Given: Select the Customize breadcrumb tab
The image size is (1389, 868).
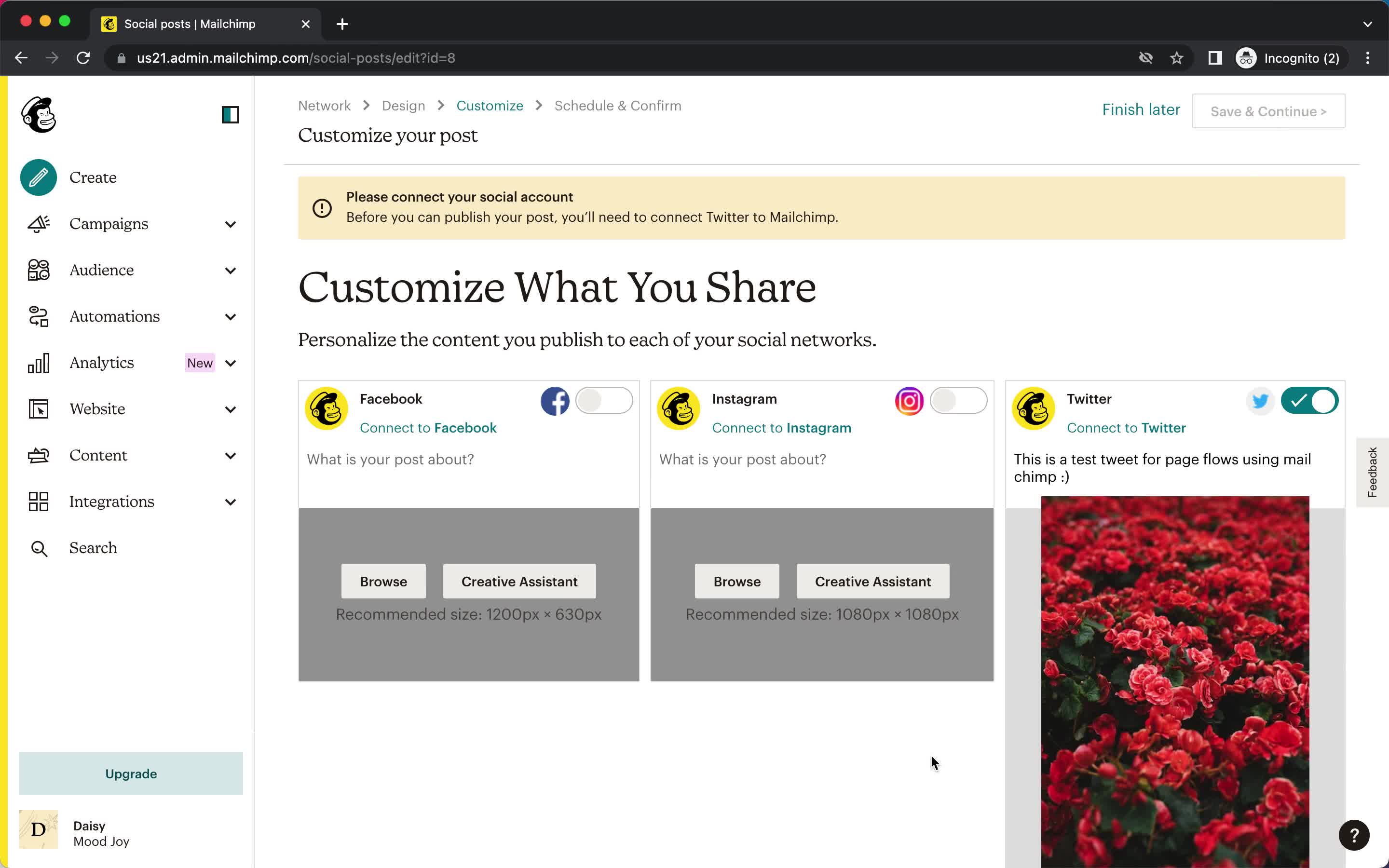Looking at the screenshot, I should (x=489, y=105).
